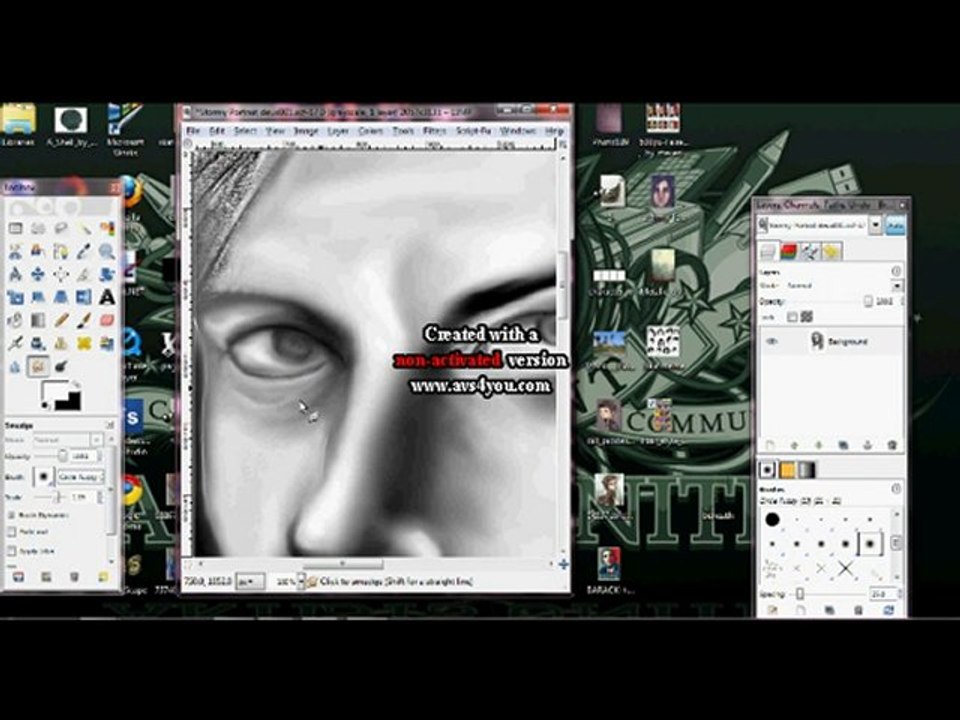
Task: Open the File menu
Action: pos(193,131)
